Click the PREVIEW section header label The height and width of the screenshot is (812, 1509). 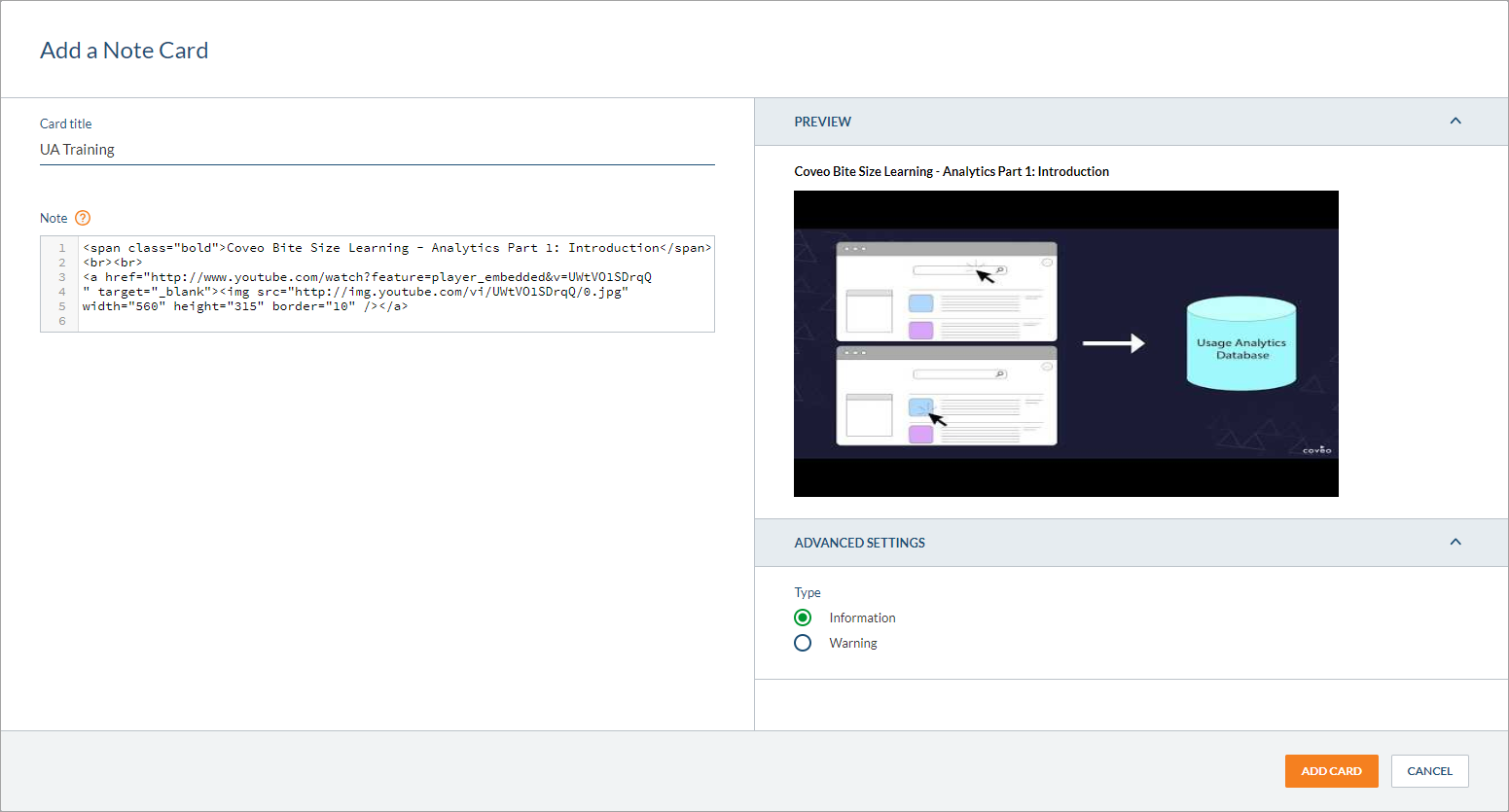[822, 122]
